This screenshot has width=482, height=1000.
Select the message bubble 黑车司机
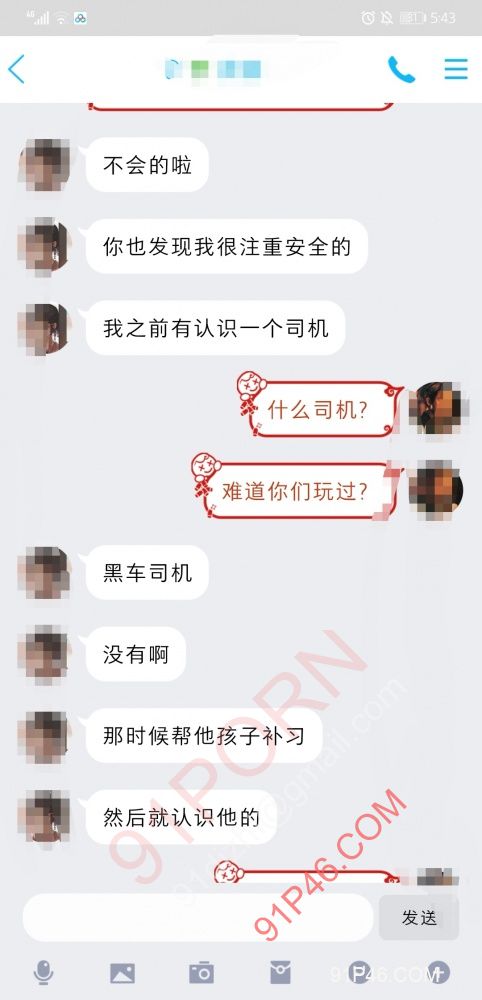tap(147, 573)
